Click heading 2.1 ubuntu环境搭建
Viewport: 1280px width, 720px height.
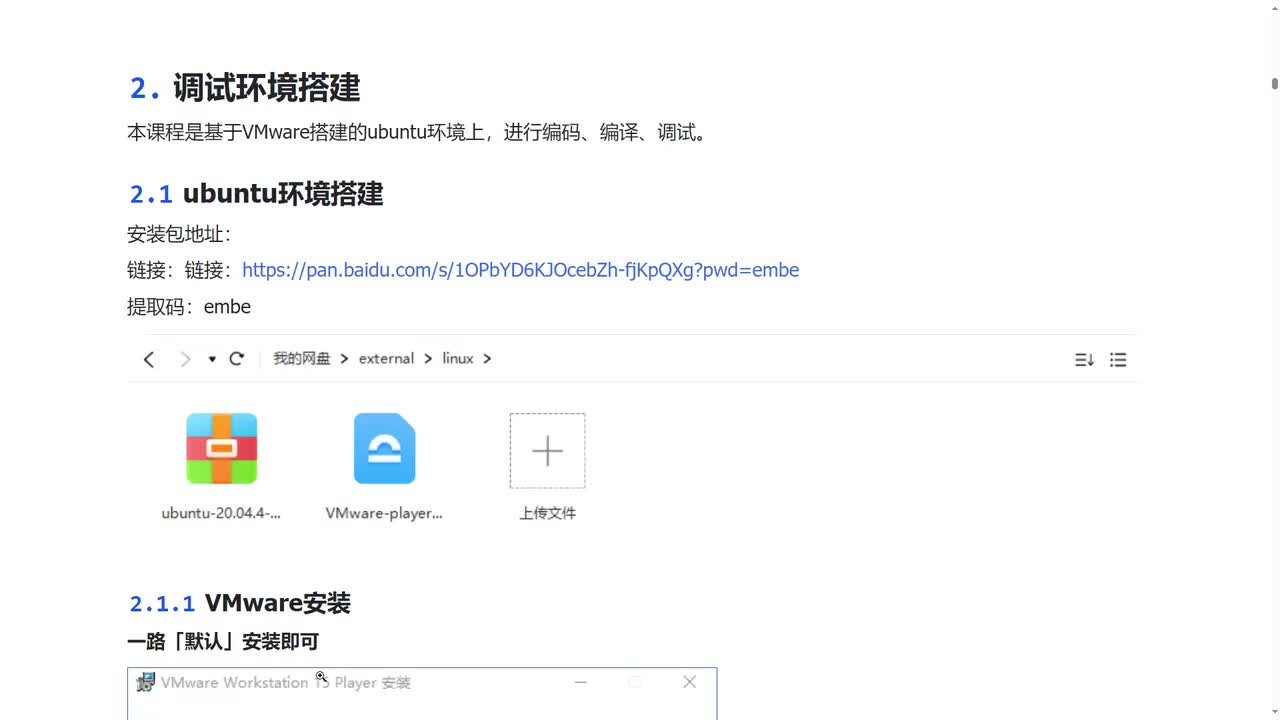click(x=256, y=193)
